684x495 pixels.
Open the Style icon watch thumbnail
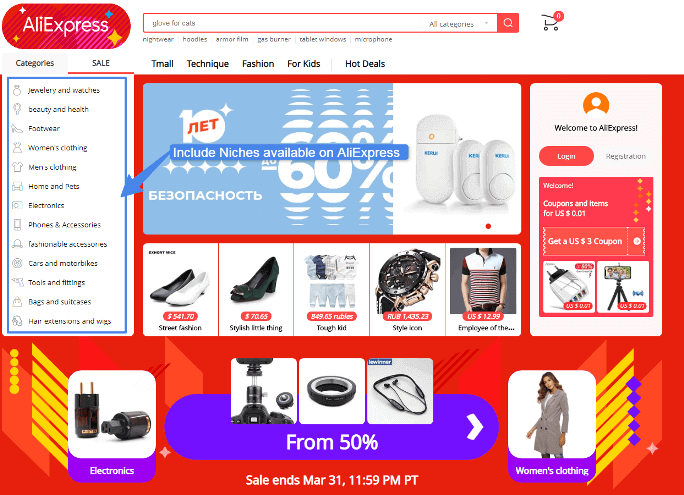click(x=407, y=281)
